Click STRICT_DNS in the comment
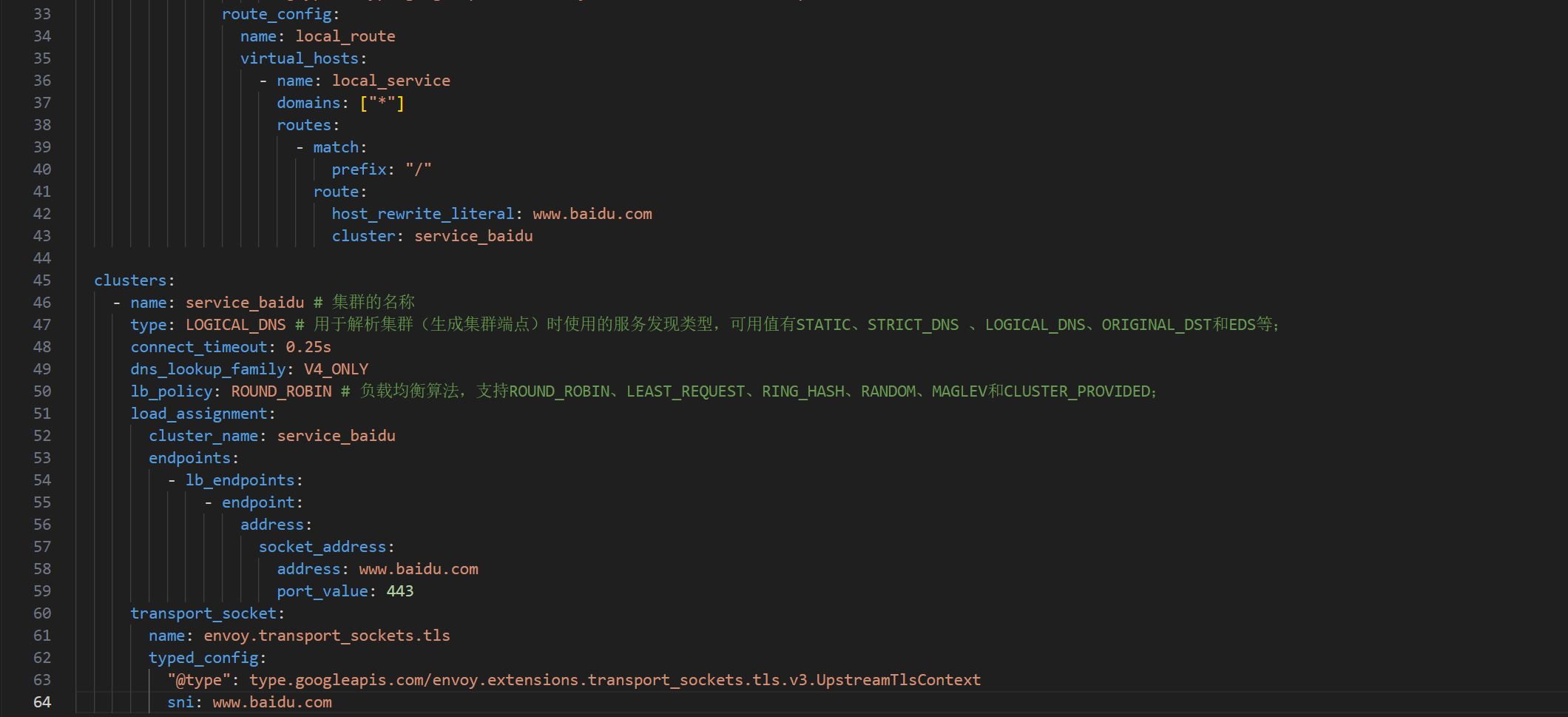 pos(913,325)
